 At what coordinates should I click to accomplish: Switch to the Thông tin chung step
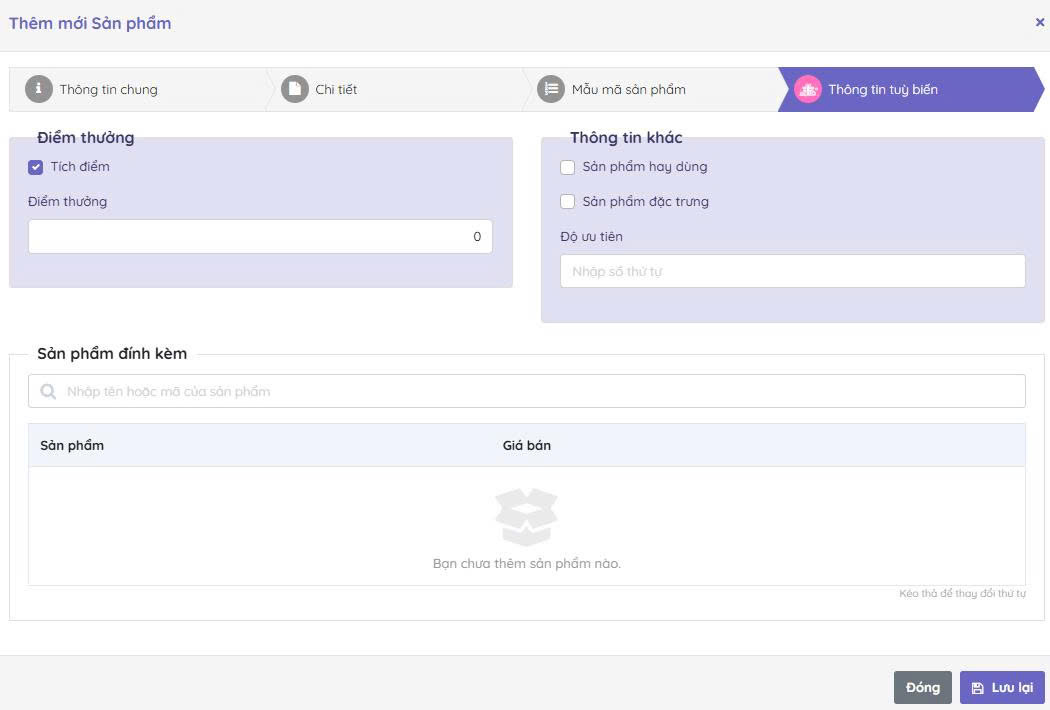click(108, 89)
